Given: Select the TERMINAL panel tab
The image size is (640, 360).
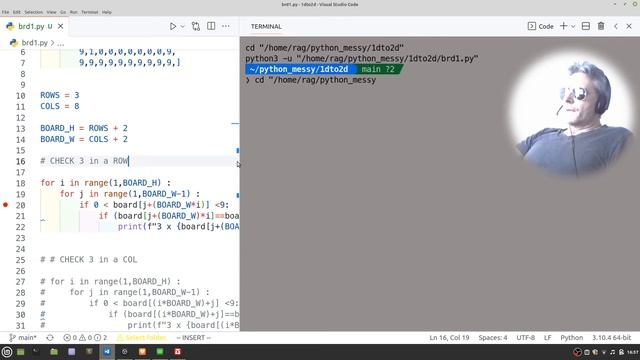Looking at the screenshot, I should pyautogui.click(x=266, y=26).
